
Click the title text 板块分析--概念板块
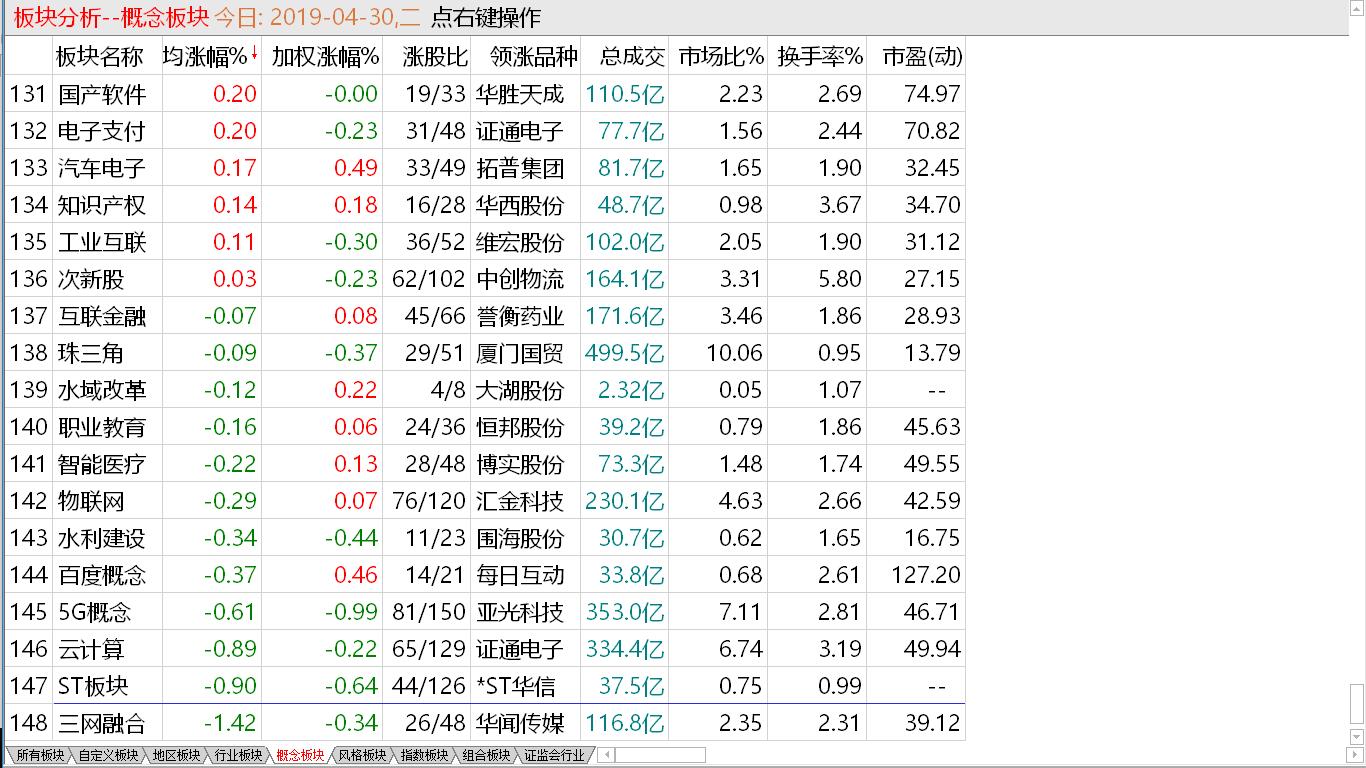(x=109, y=18)
